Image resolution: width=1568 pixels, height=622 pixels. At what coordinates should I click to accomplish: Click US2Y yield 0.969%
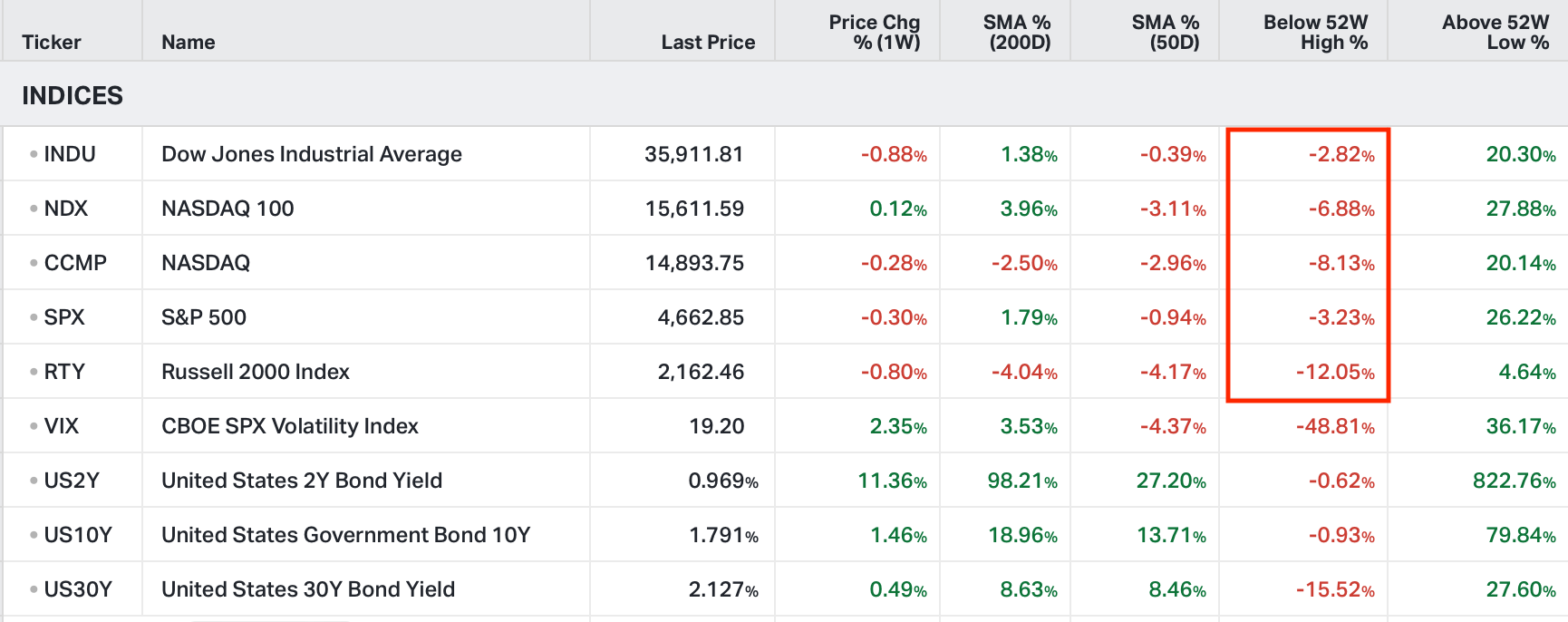click(x=723, y=481)
